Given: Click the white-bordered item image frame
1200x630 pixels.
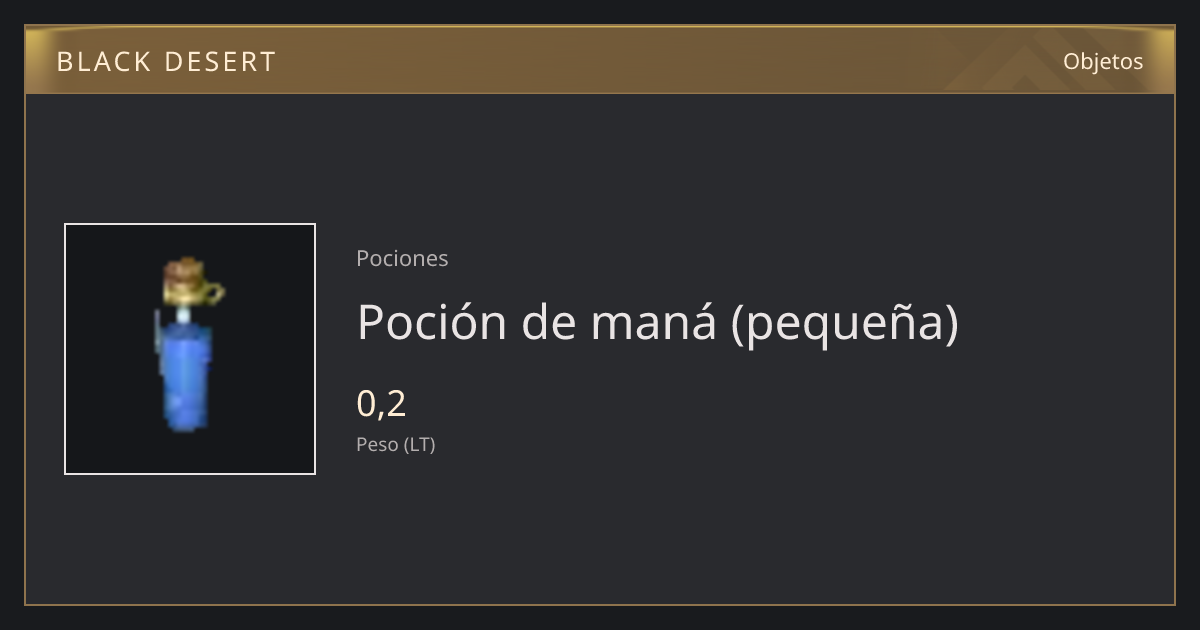Looking at the screenshot, I should [190, 349].
